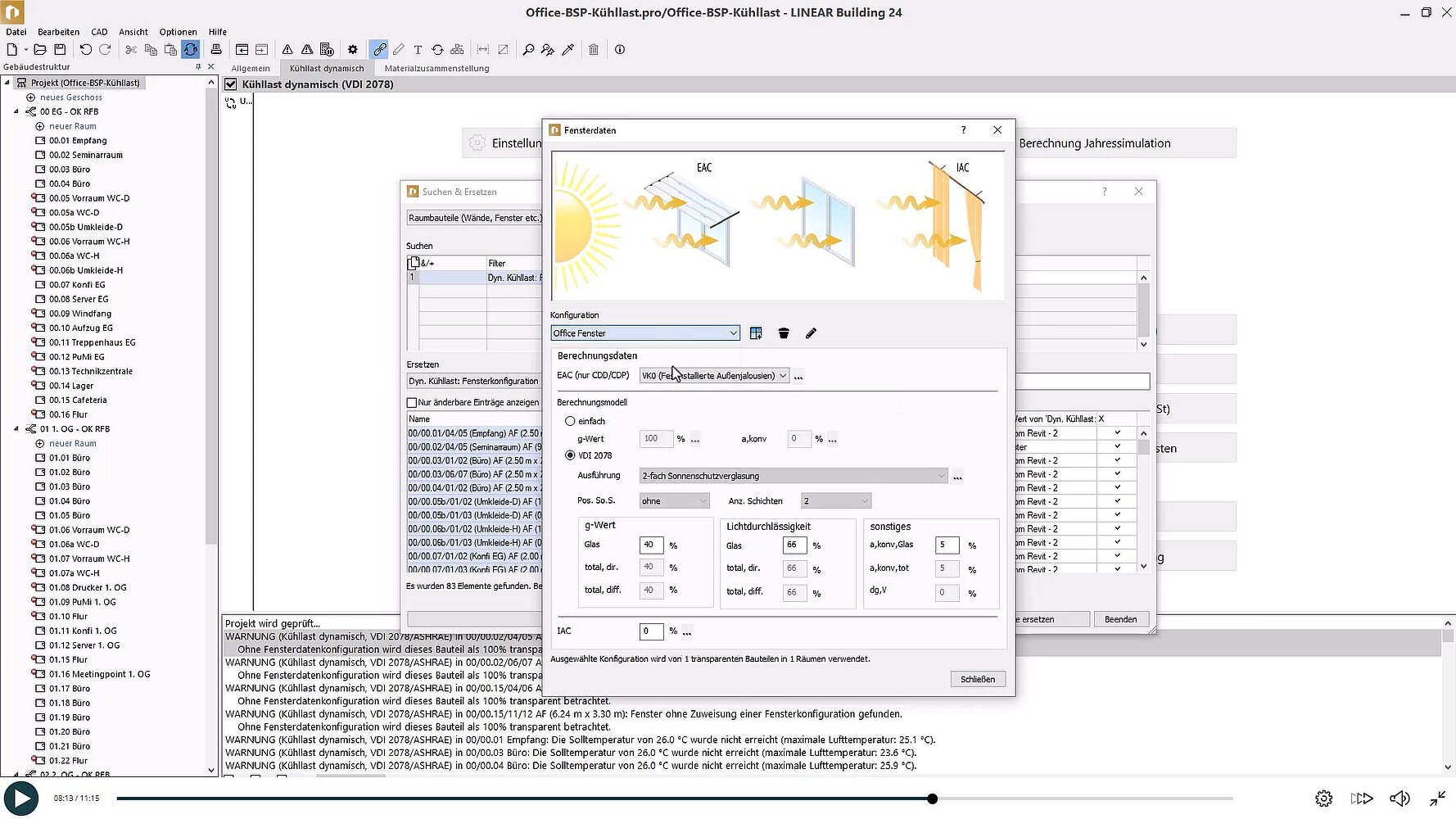Select the VDI 2078 radio button
Screen dimensions: 1456x819
click(570, 455)
